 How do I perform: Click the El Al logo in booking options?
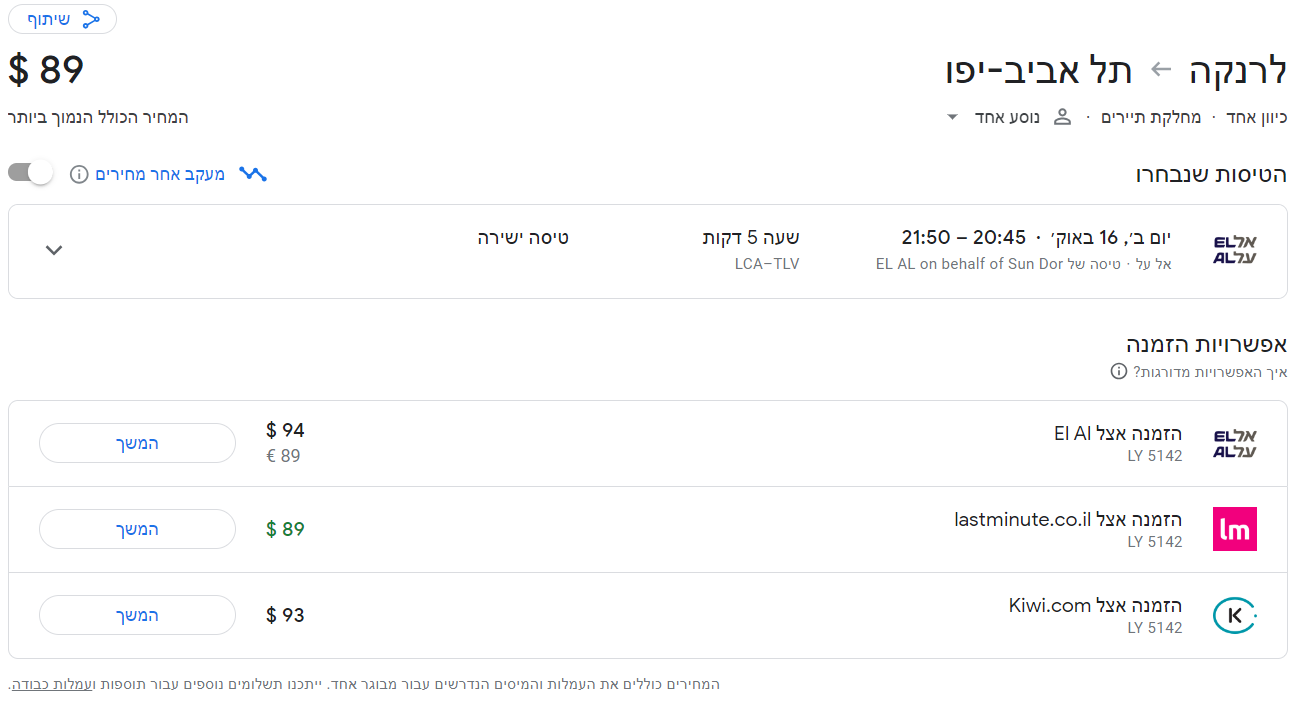click(x=1234, y=444)
